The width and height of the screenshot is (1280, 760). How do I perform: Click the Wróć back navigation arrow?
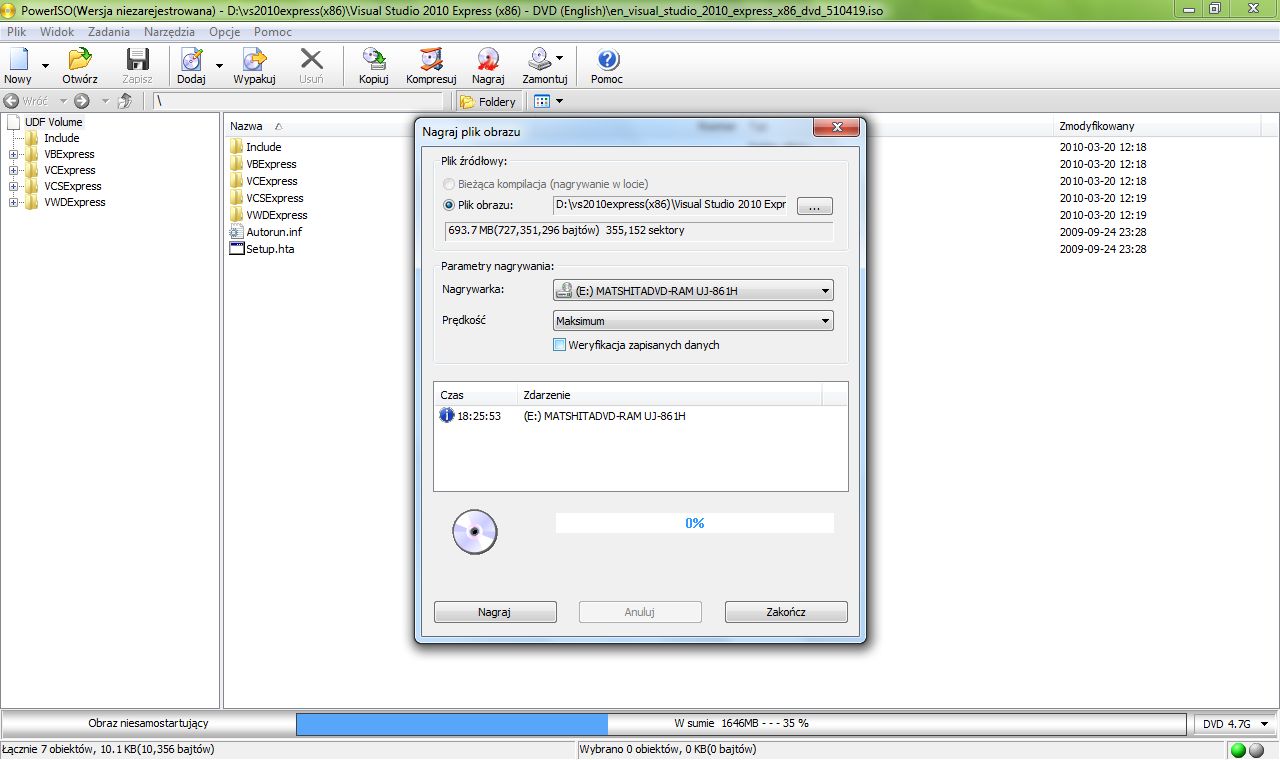point(12,101)
